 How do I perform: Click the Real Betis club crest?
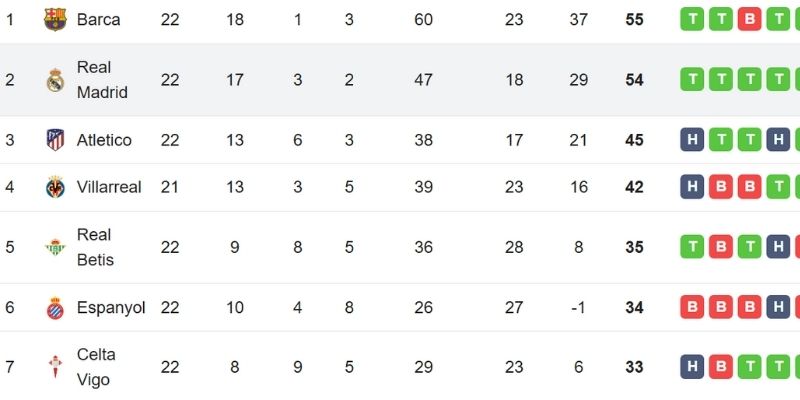55,247
